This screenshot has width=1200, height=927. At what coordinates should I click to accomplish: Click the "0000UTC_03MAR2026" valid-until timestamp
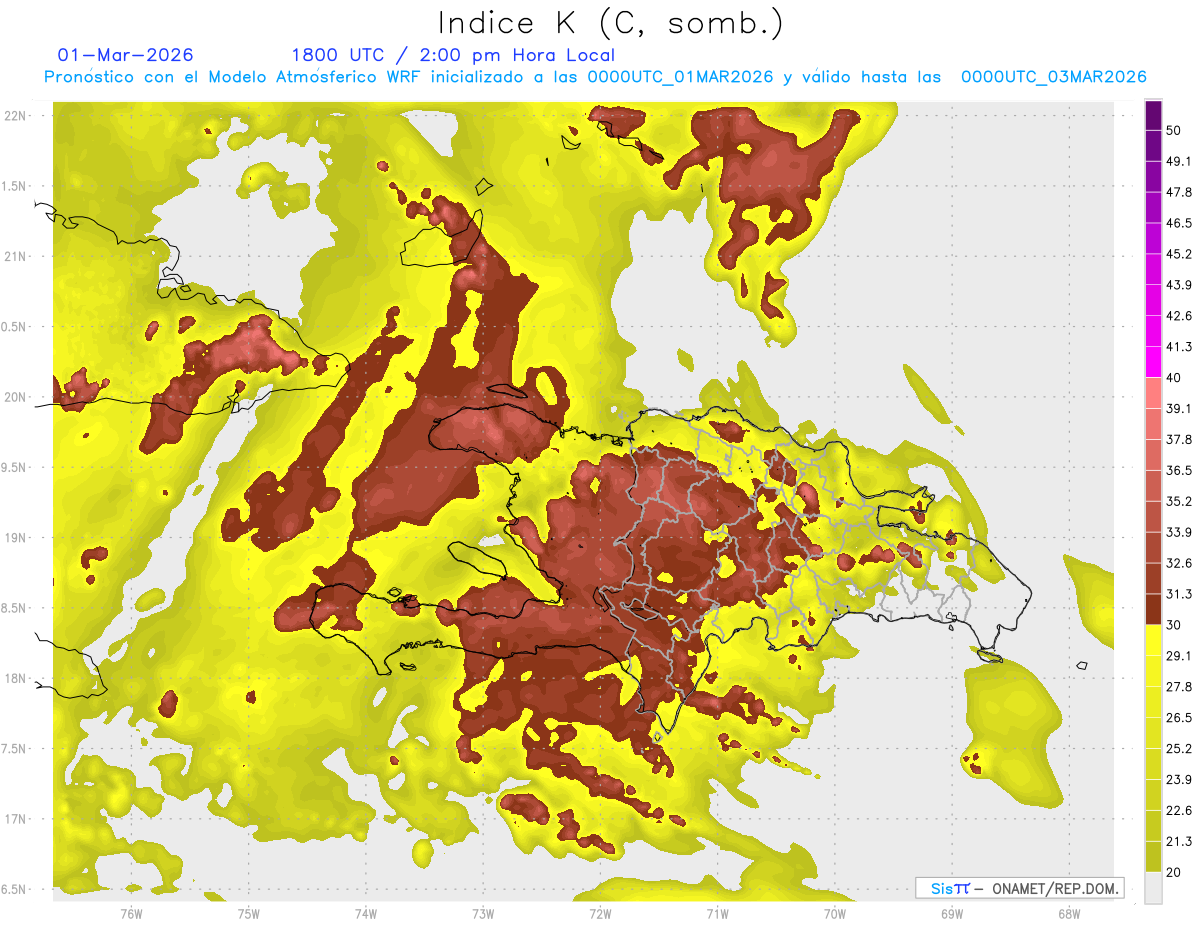point(1053,77)
